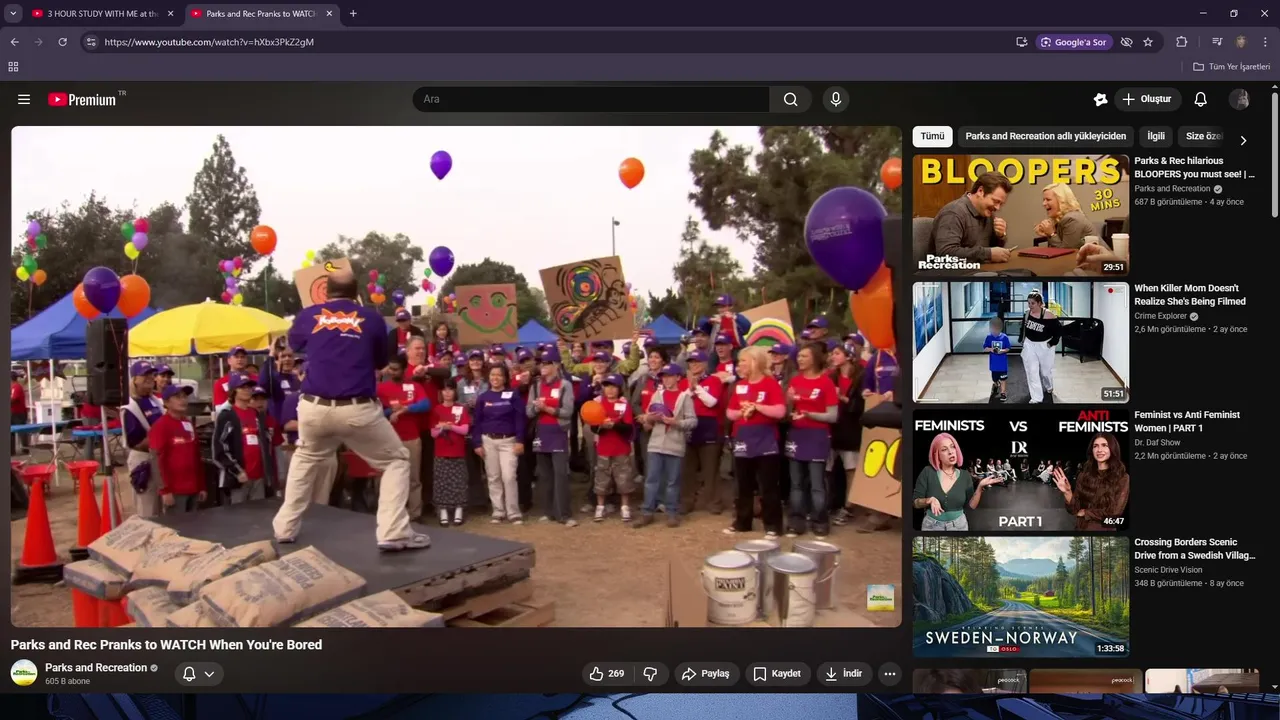Click the 605 B abone subscriber count

click(x=67, y=681)
